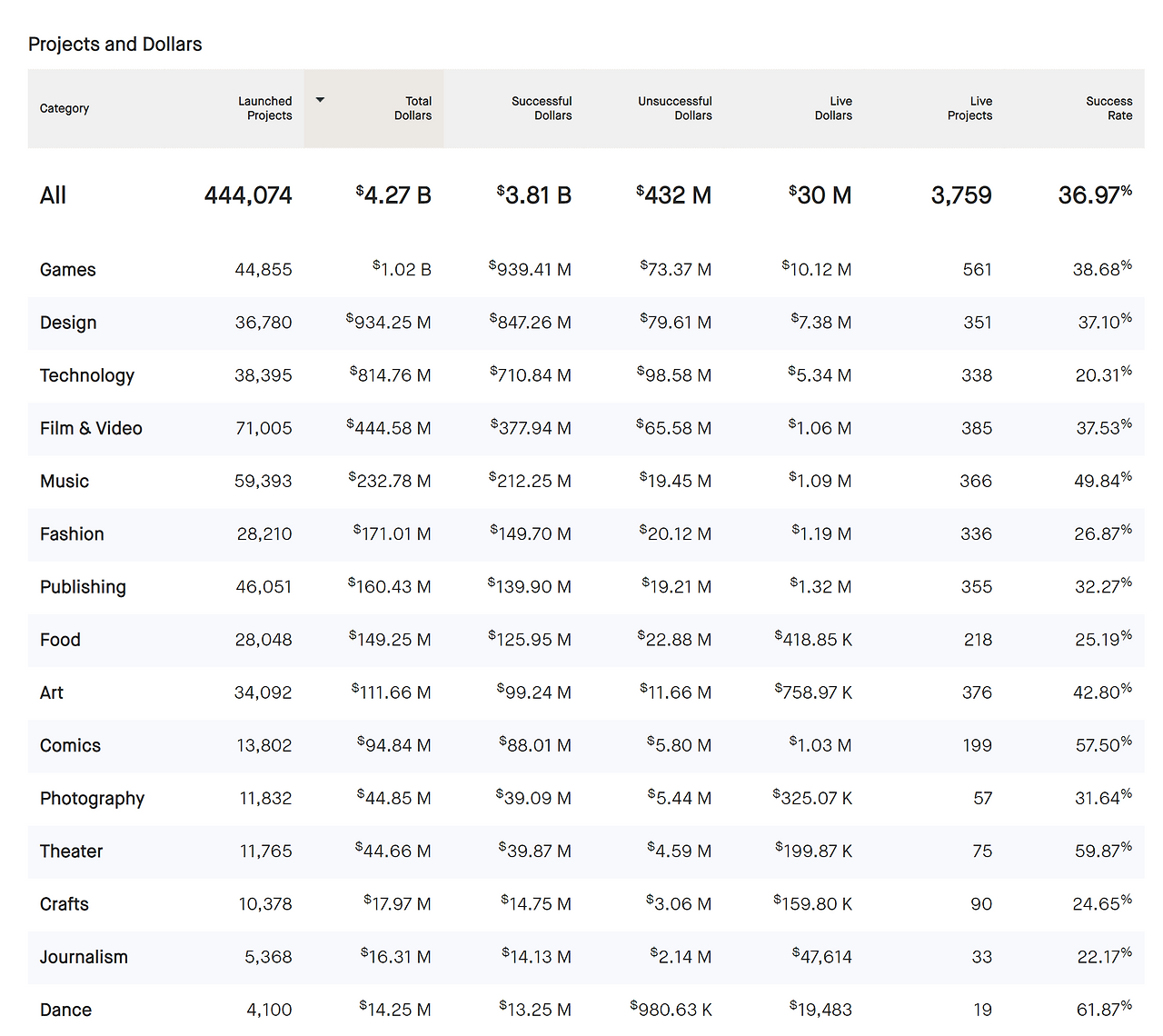The width and height of the screenshot is (1163, 1036).
Task: Select the Games category row
Action: [586, 270]
